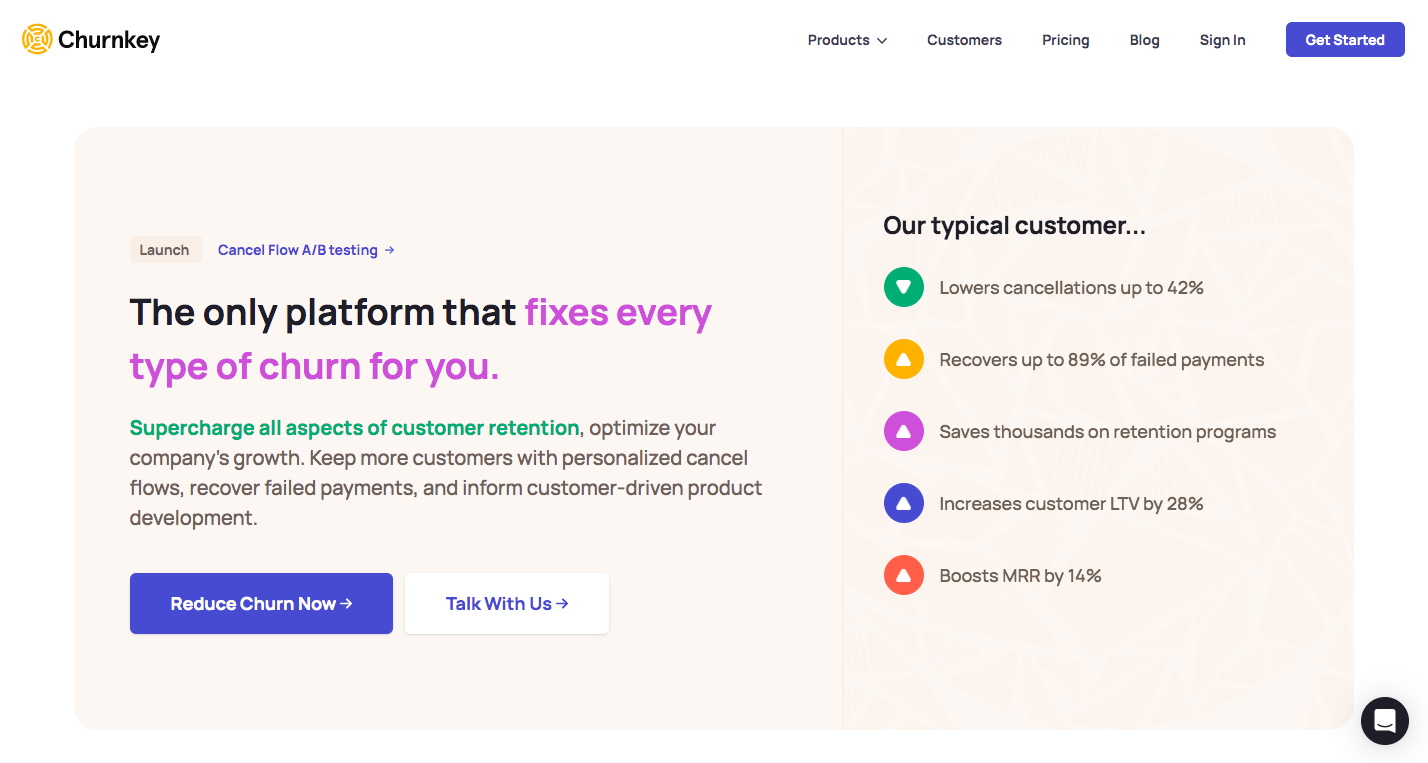Click the Launch badge
The width and height of the screenshot is (1428, 763).
(x=165, y=250)
